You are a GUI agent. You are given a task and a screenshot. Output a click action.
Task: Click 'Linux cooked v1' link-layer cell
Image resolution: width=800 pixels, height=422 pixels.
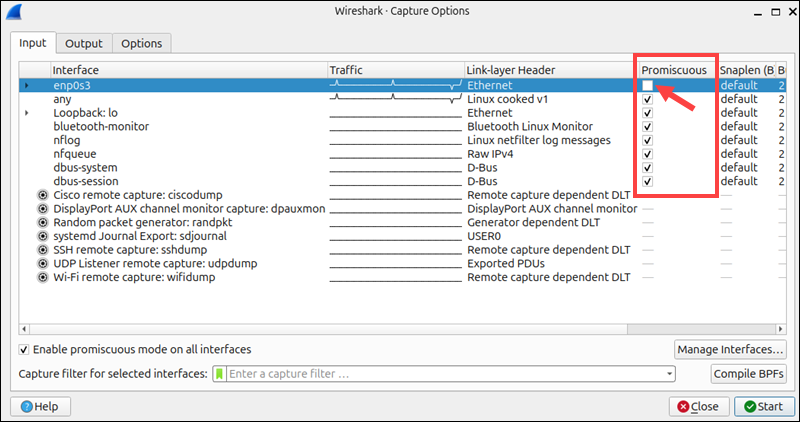pyautogui.click(x=507, y=99)
